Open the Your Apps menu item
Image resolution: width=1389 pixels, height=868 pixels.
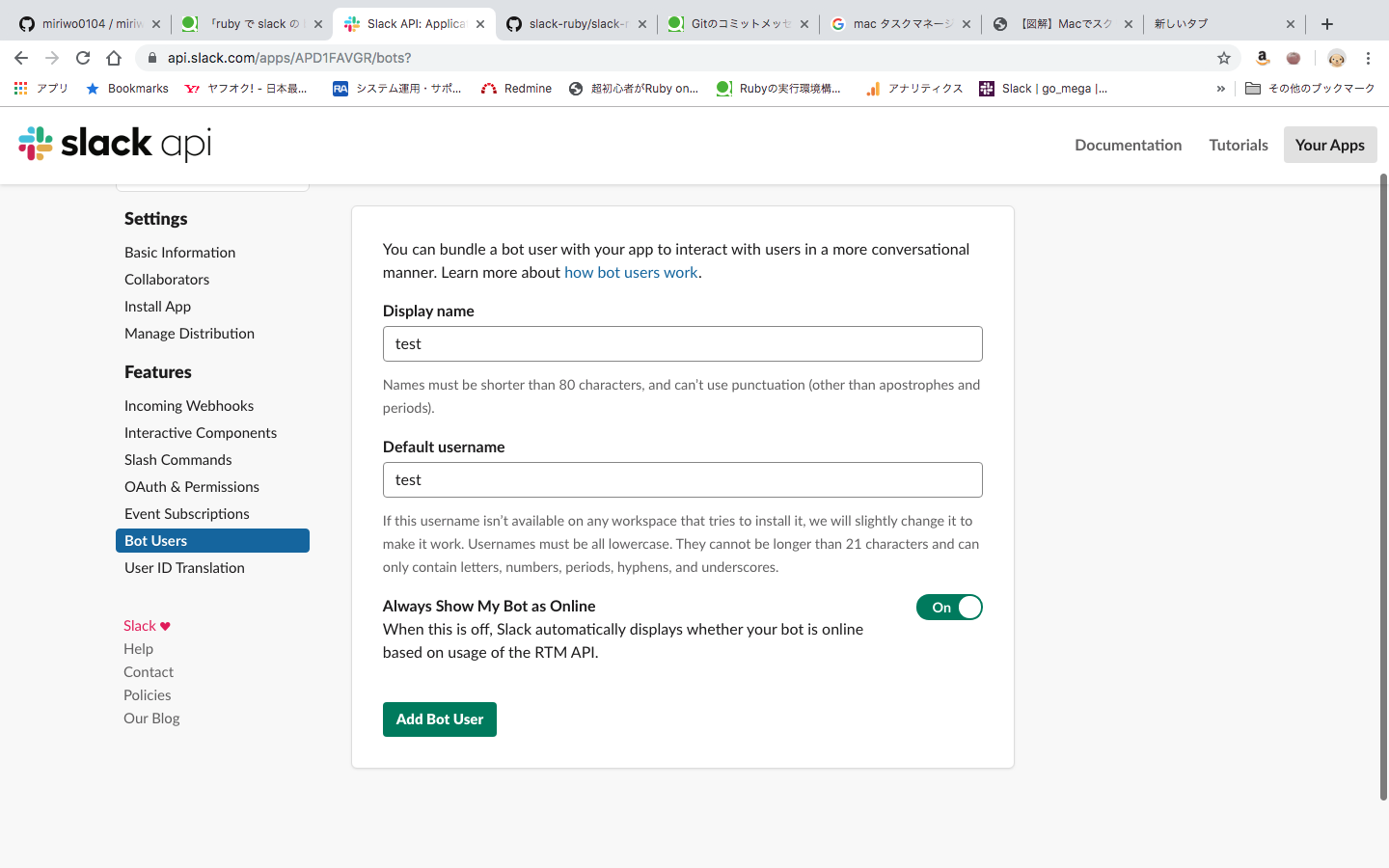point(1330,145)
